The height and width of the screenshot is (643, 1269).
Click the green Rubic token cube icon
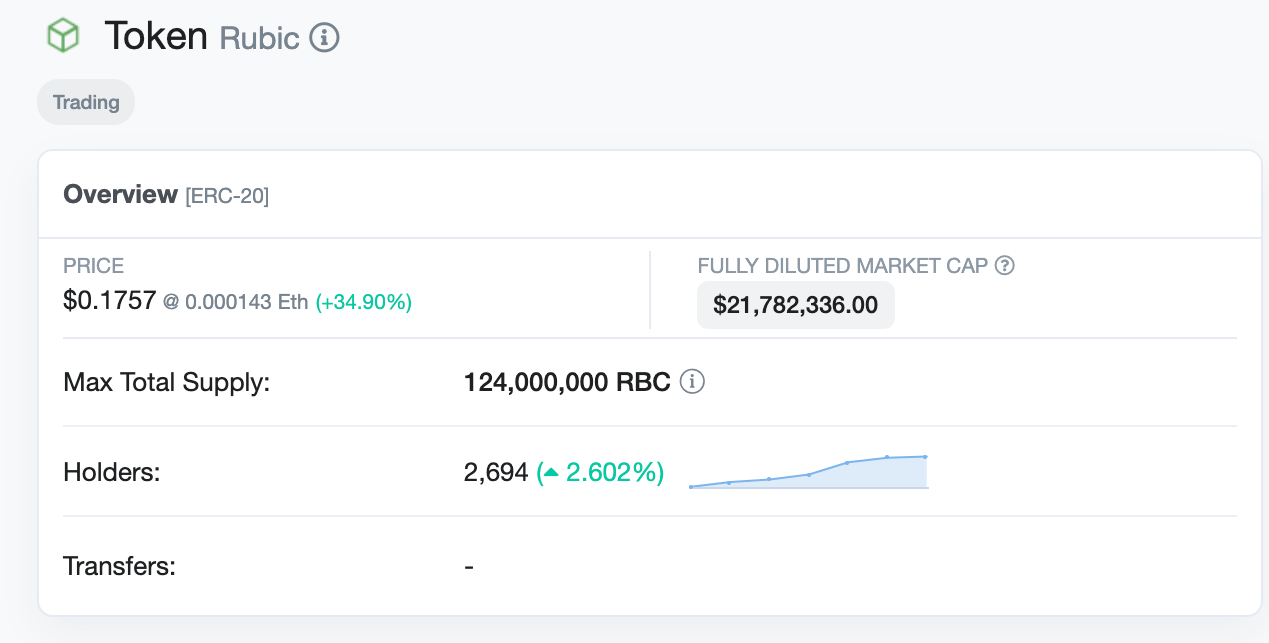[x=63, y=36]
